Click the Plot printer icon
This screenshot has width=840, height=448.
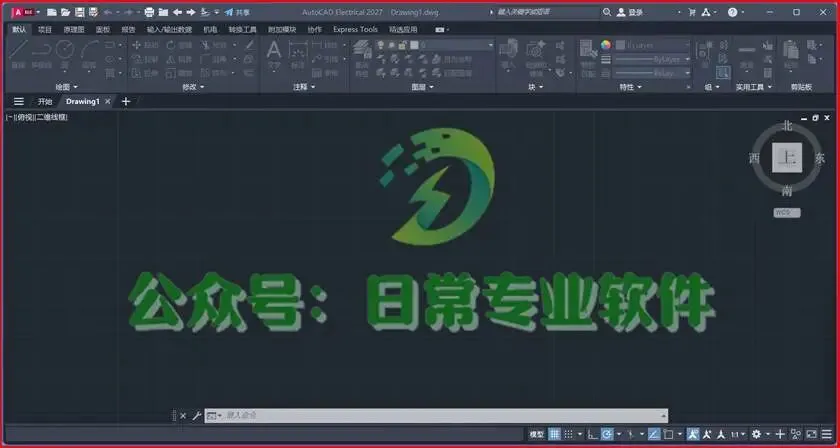tap(149, 12)
